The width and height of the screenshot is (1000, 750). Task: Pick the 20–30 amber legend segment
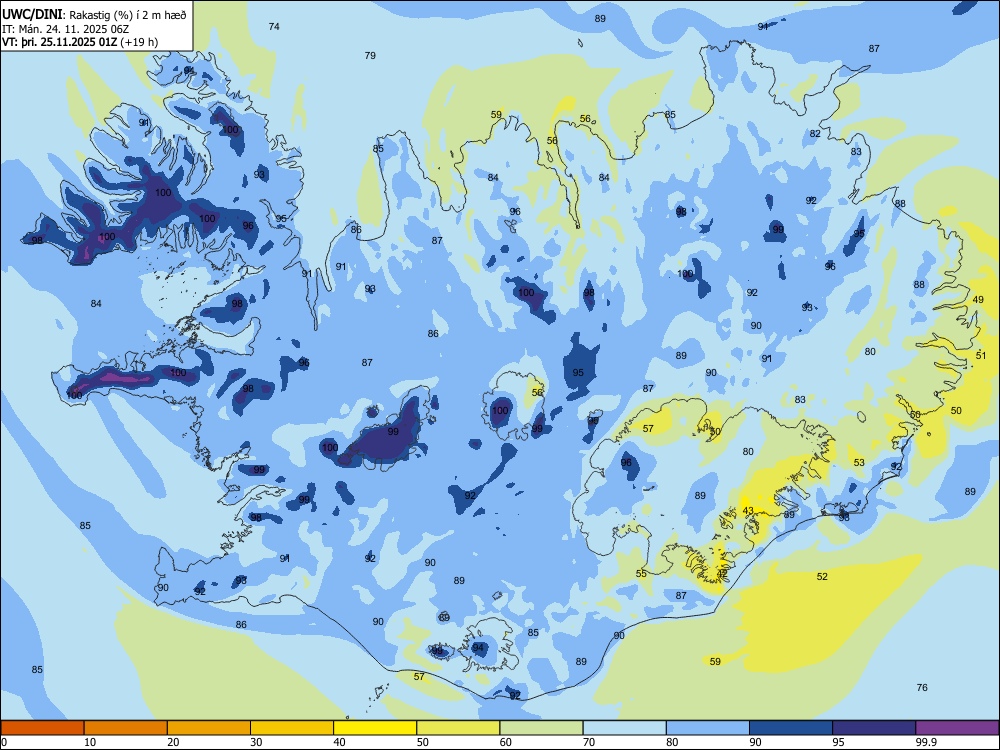(209, 728)
